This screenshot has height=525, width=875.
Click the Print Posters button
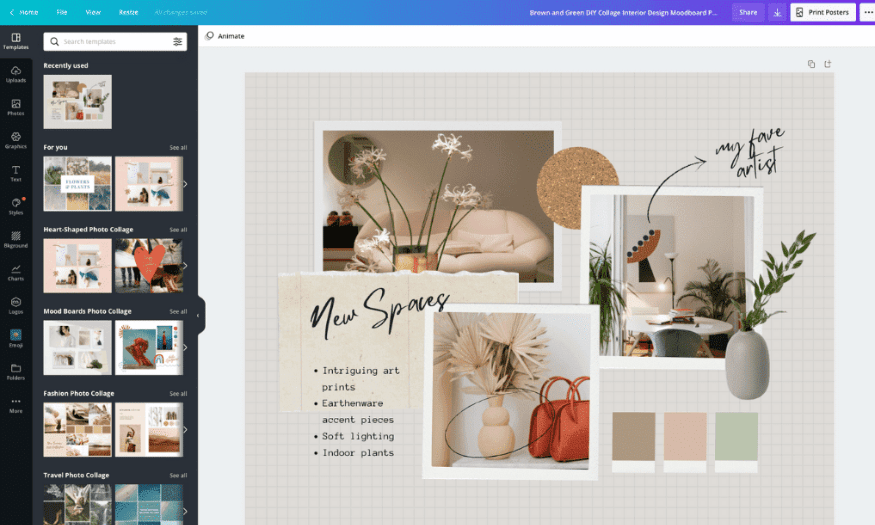[x=823, y=12]
